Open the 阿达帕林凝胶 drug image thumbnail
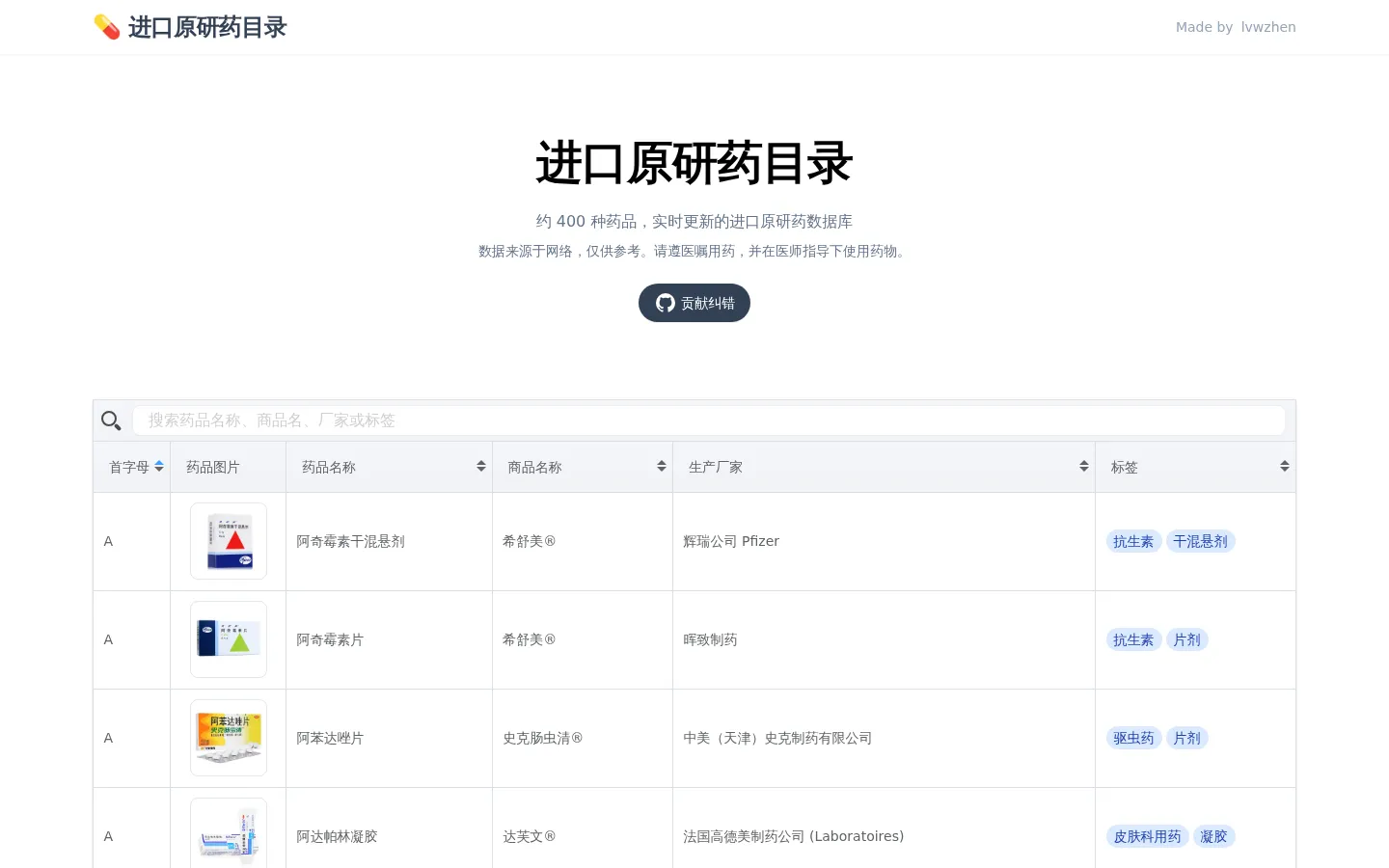 click(x=229, y=834)
